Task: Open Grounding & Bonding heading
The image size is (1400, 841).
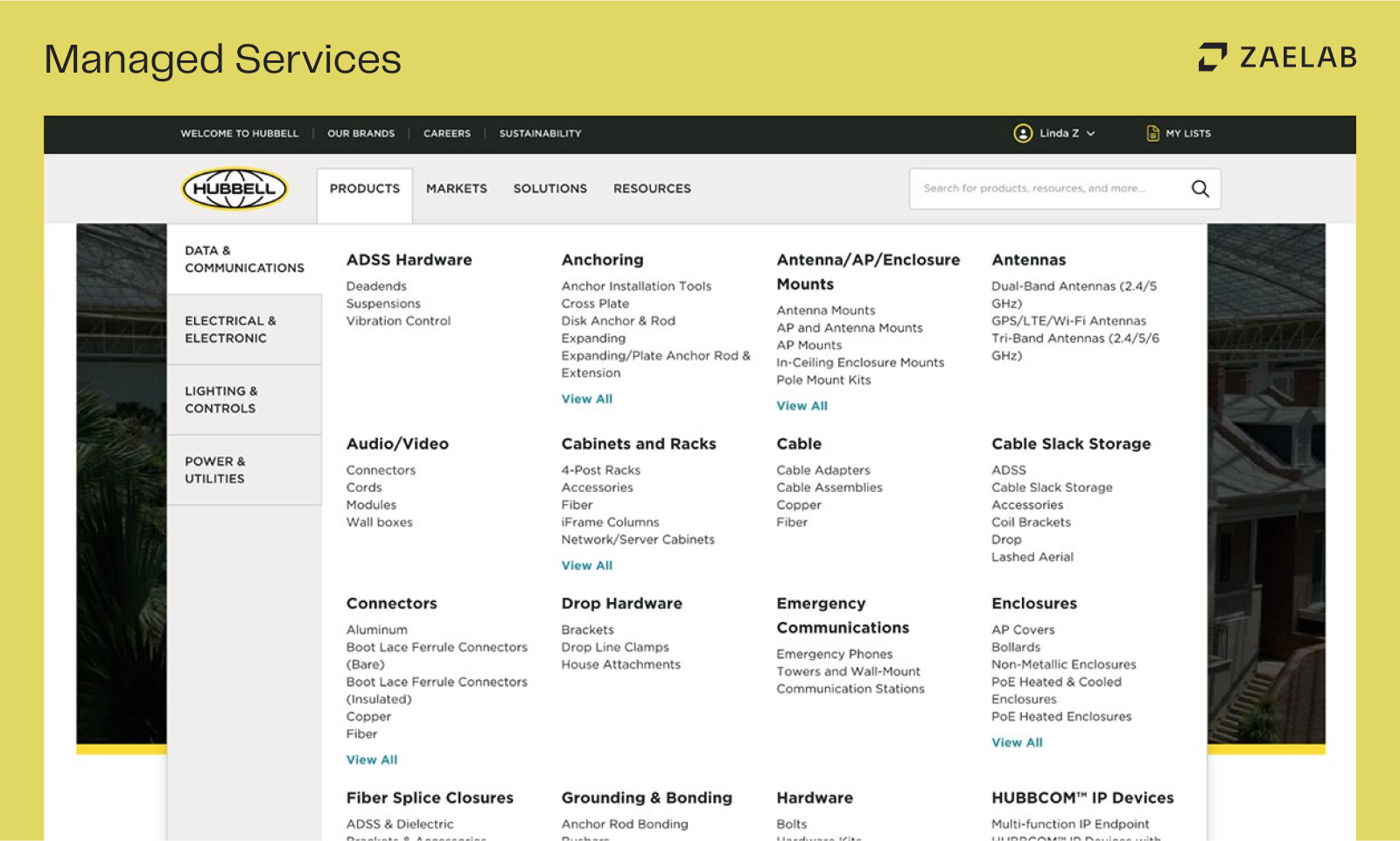Action: 647,798
